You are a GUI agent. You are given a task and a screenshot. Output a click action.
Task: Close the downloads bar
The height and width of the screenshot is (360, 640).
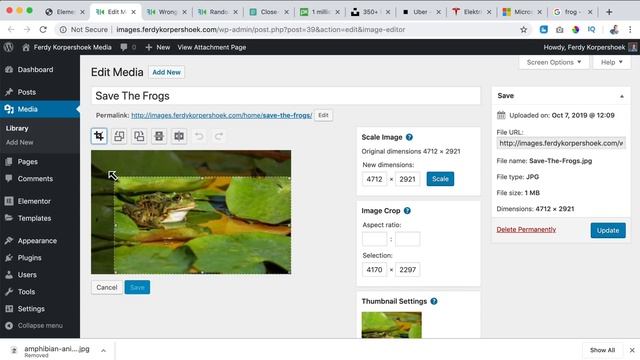point(632,350)
